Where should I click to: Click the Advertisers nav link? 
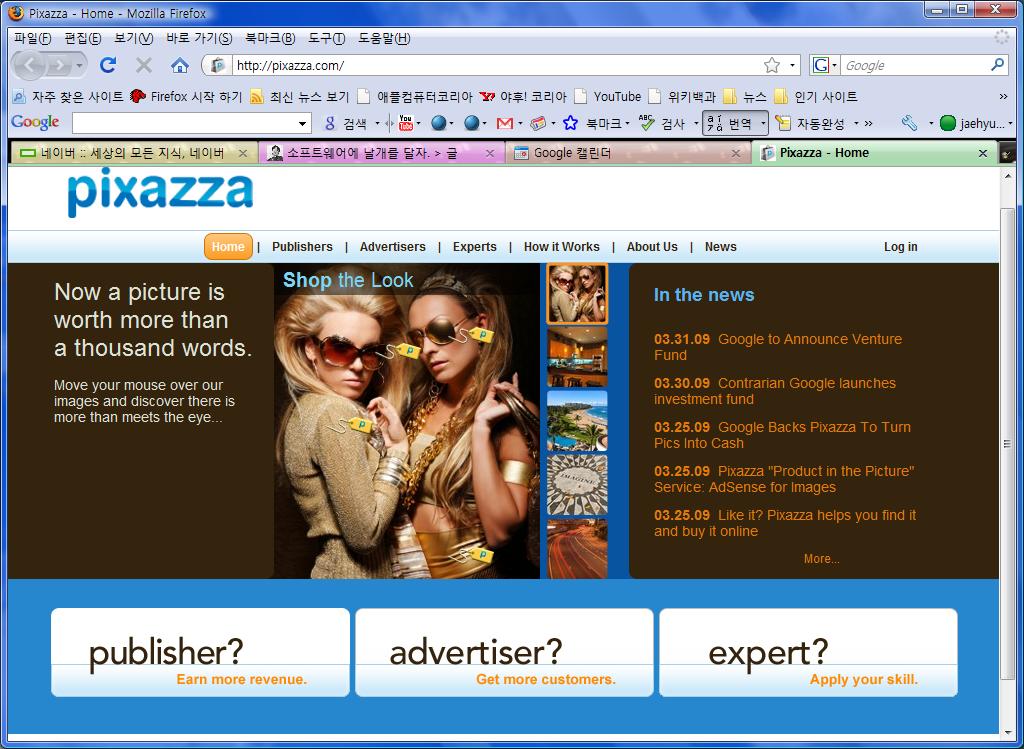pyautogui.click(x=392, y=247)
